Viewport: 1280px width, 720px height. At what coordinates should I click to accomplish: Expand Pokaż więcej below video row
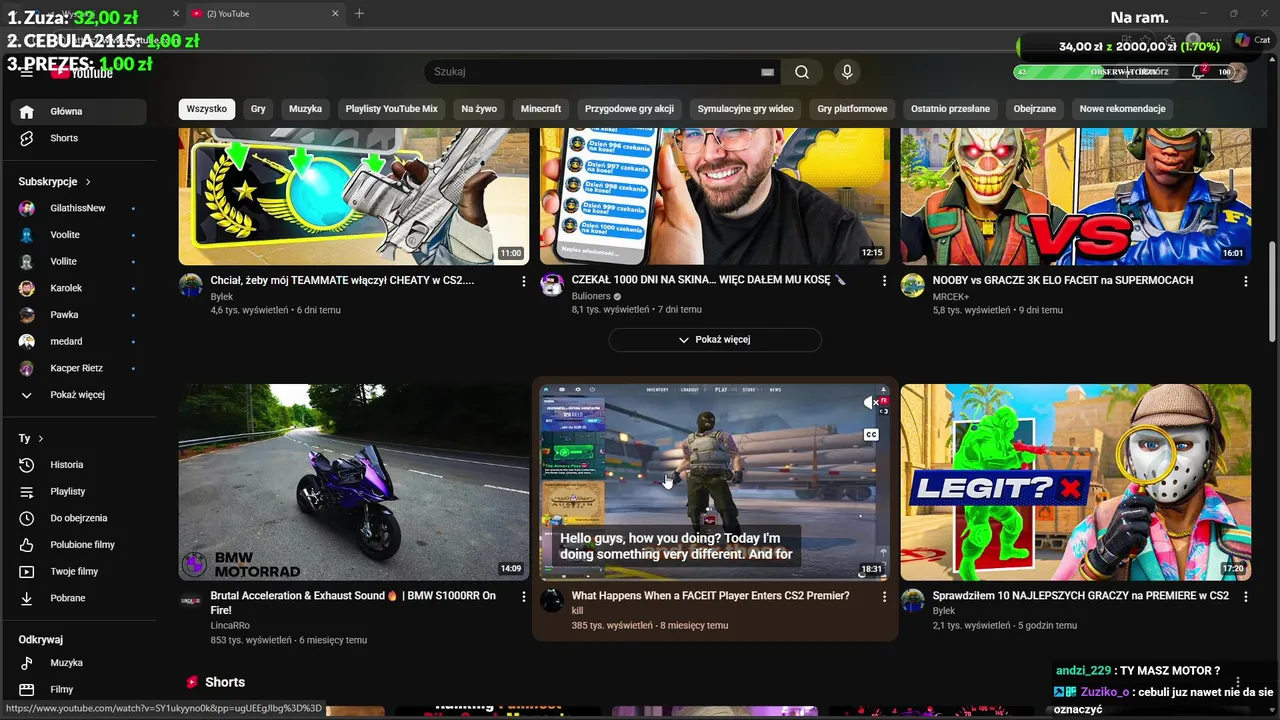715,340
